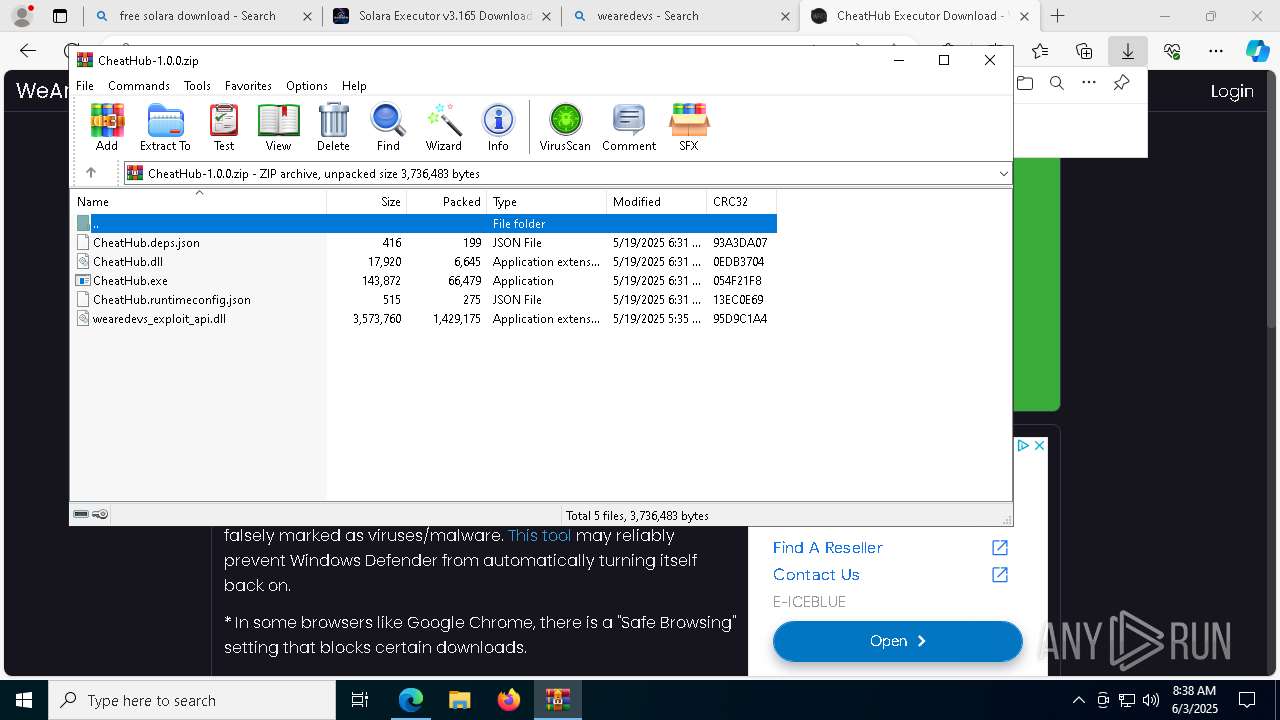Click the Delete trash icon
Viewport: 1280px width, 720px height.
(x=333, y=127)
